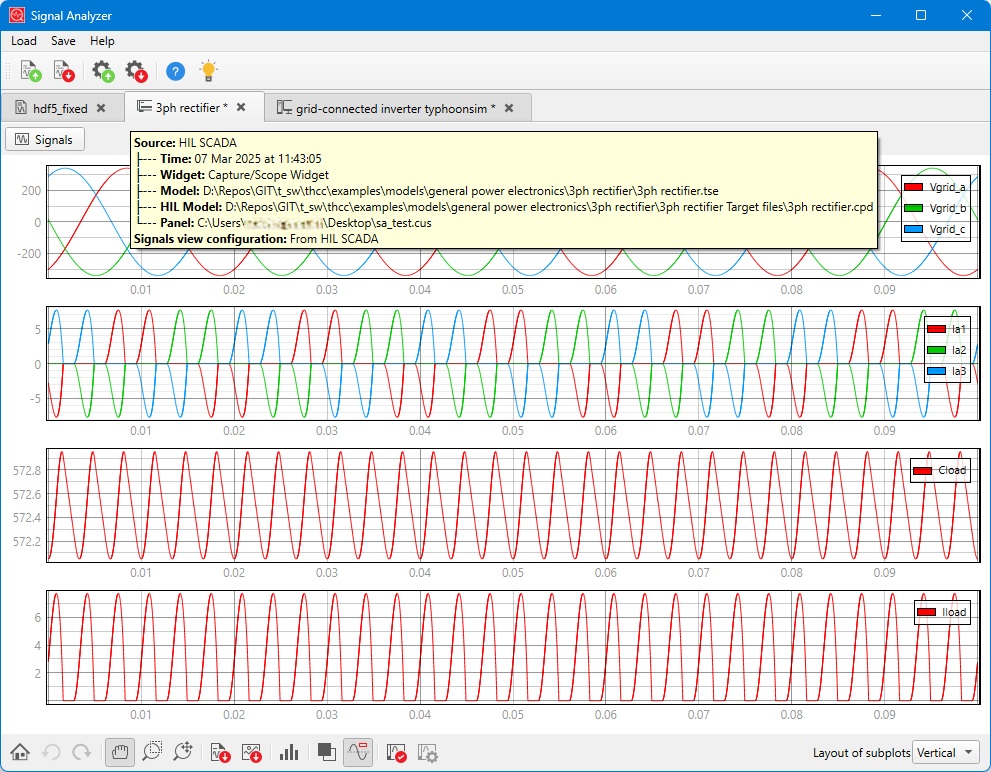The image size is (991, 772).
Task: Close the grid-connected inverter typhoonsim tab
Action: point(510,107)
